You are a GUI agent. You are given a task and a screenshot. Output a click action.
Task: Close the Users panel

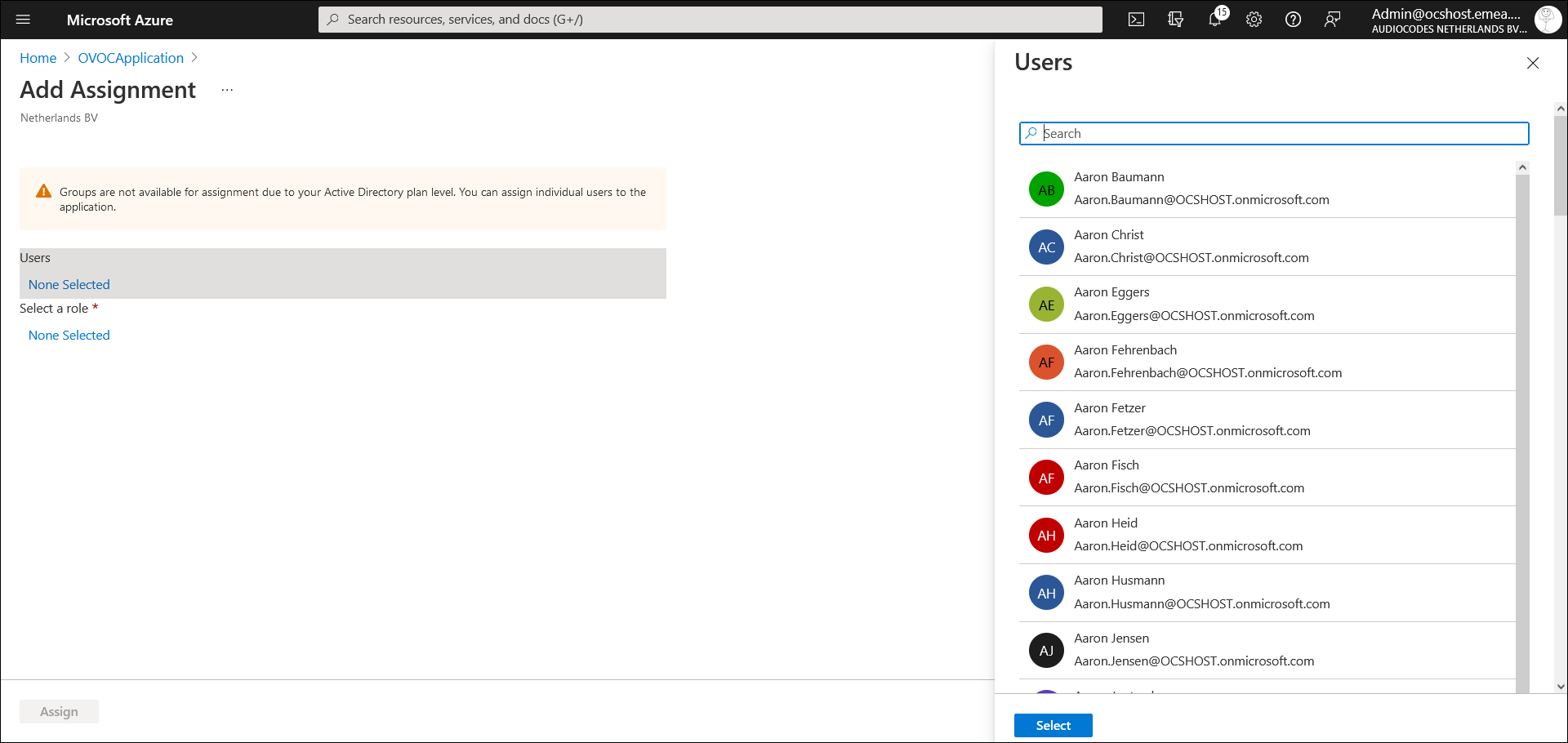pos(1532,64)
